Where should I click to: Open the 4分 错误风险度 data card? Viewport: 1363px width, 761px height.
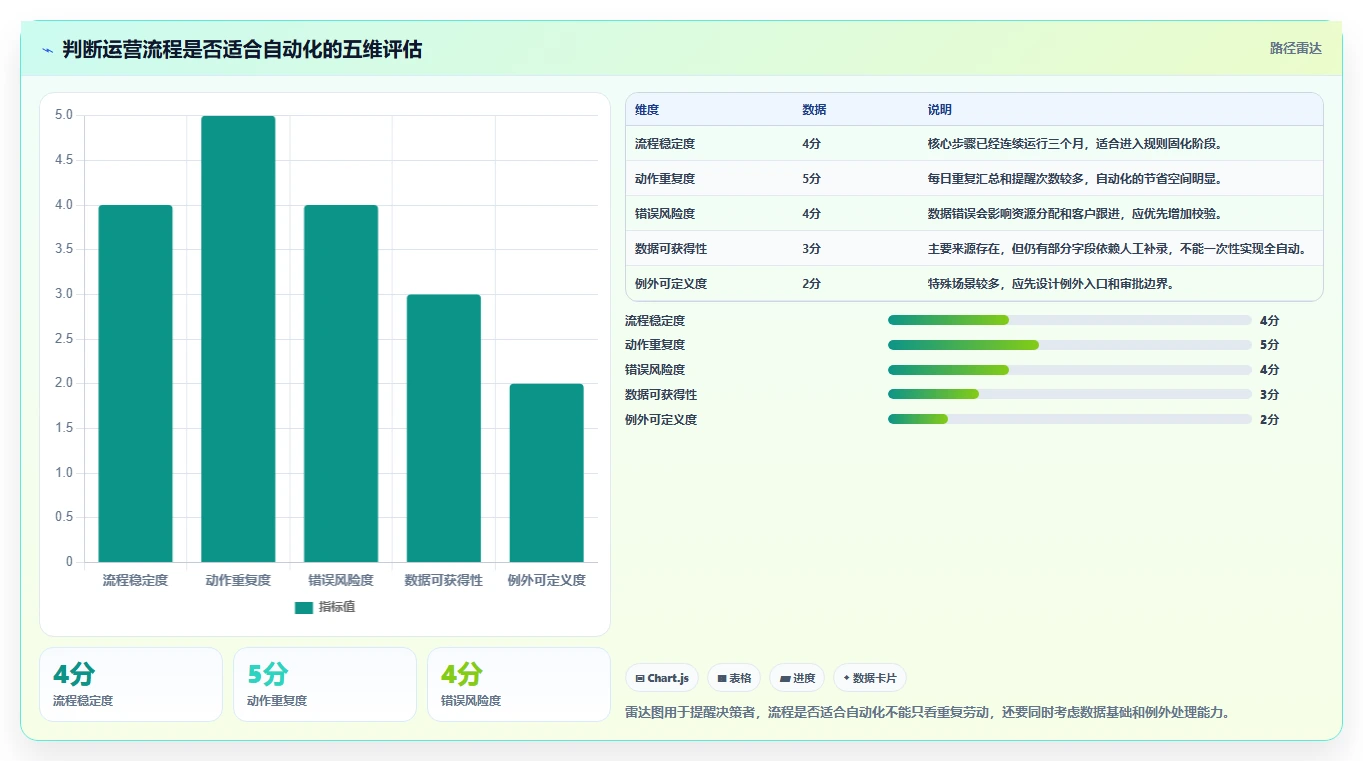tap(519, 684)
